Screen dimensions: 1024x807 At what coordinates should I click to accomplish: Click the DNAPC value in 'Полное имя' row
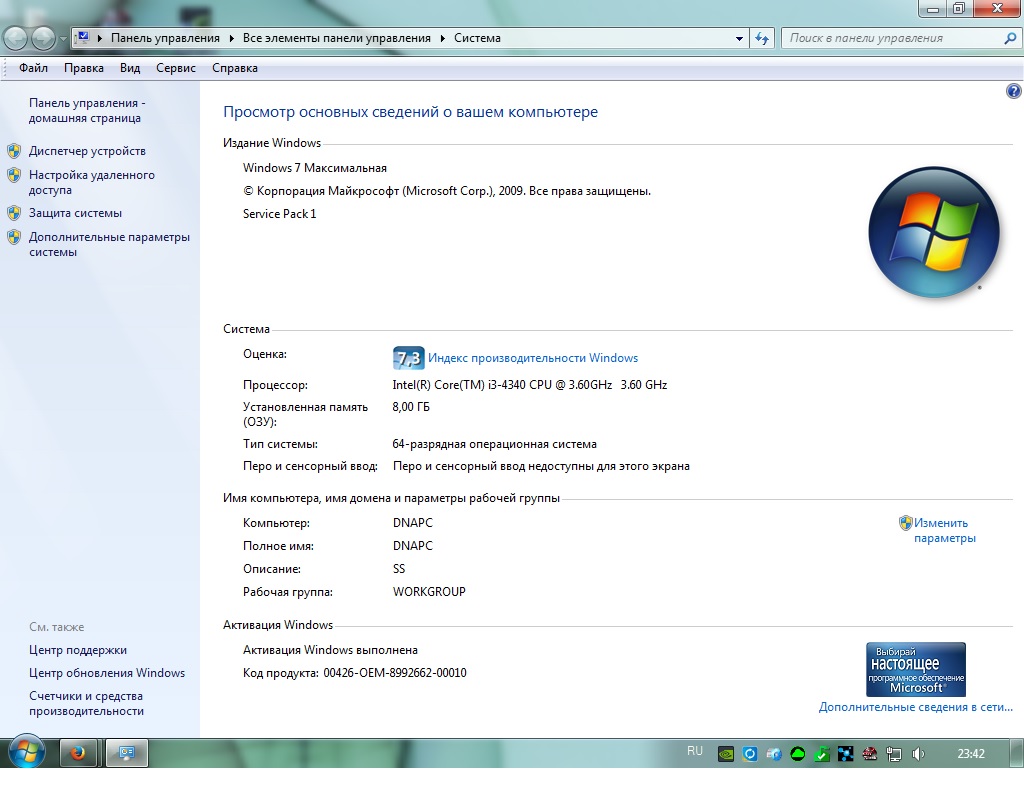[x=413, y=546]
